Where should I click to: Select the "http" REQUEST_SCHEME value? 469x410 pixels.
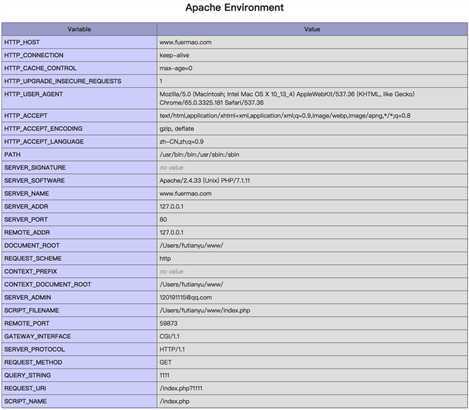(x=165, y=259)
